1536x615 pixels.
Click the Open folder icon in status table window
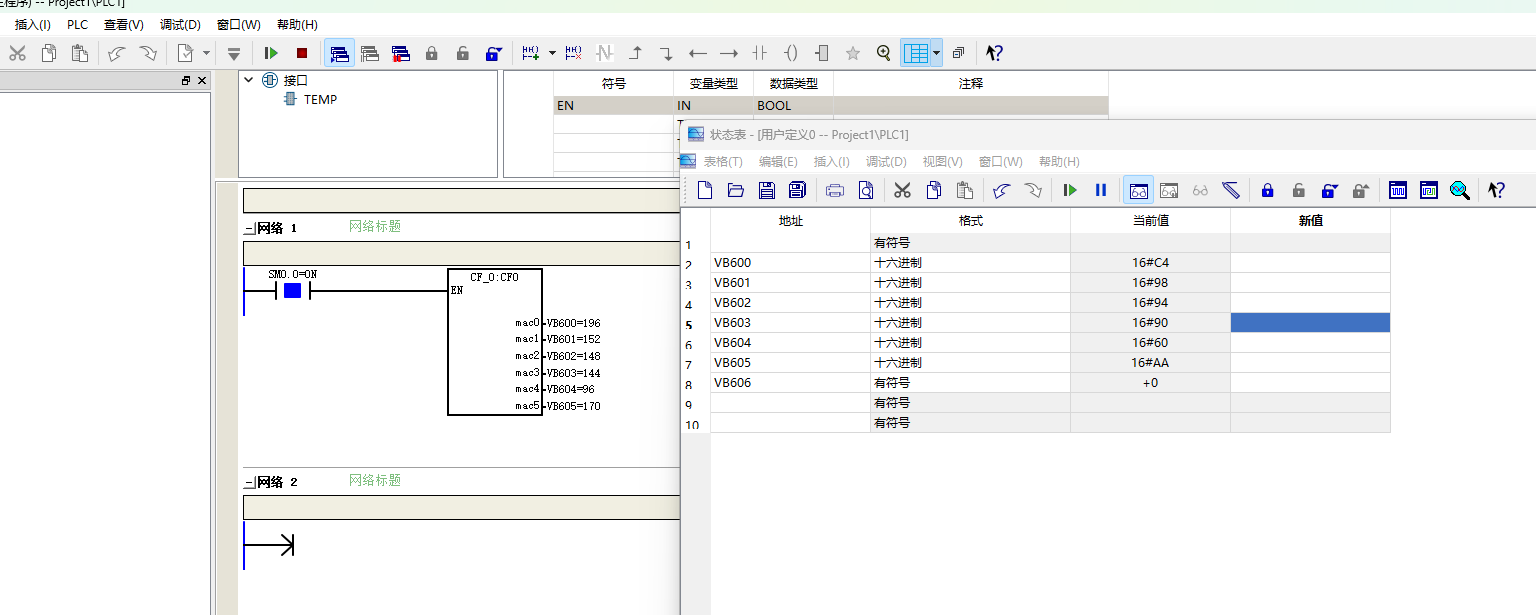pyautogui.click(x=736, y=190)
